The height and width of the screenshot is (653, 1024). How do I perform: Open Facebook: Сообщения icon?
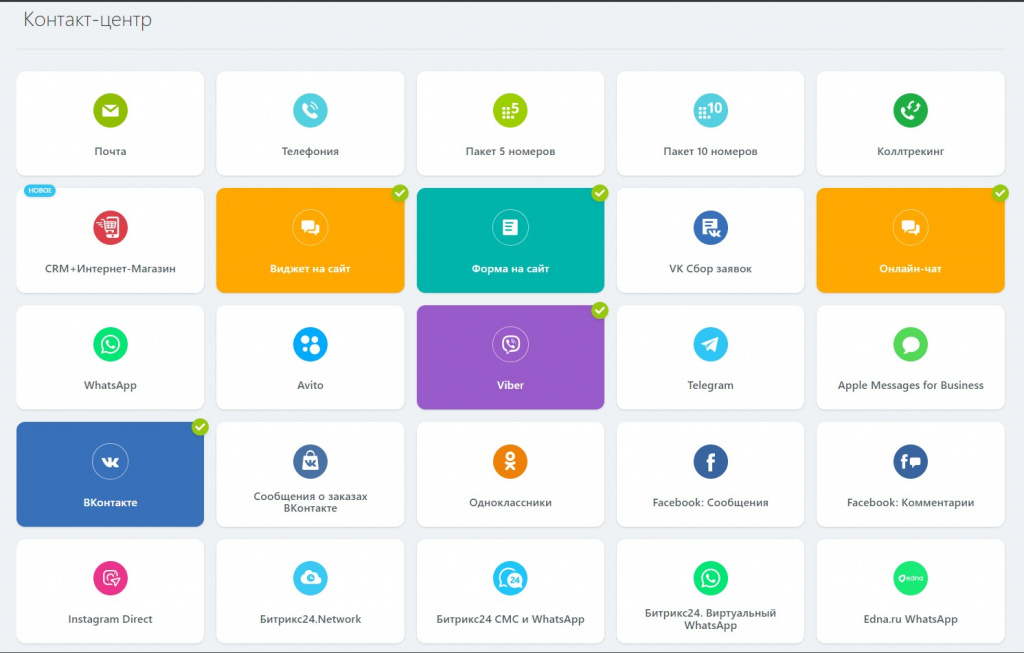(x=711, y=462)
